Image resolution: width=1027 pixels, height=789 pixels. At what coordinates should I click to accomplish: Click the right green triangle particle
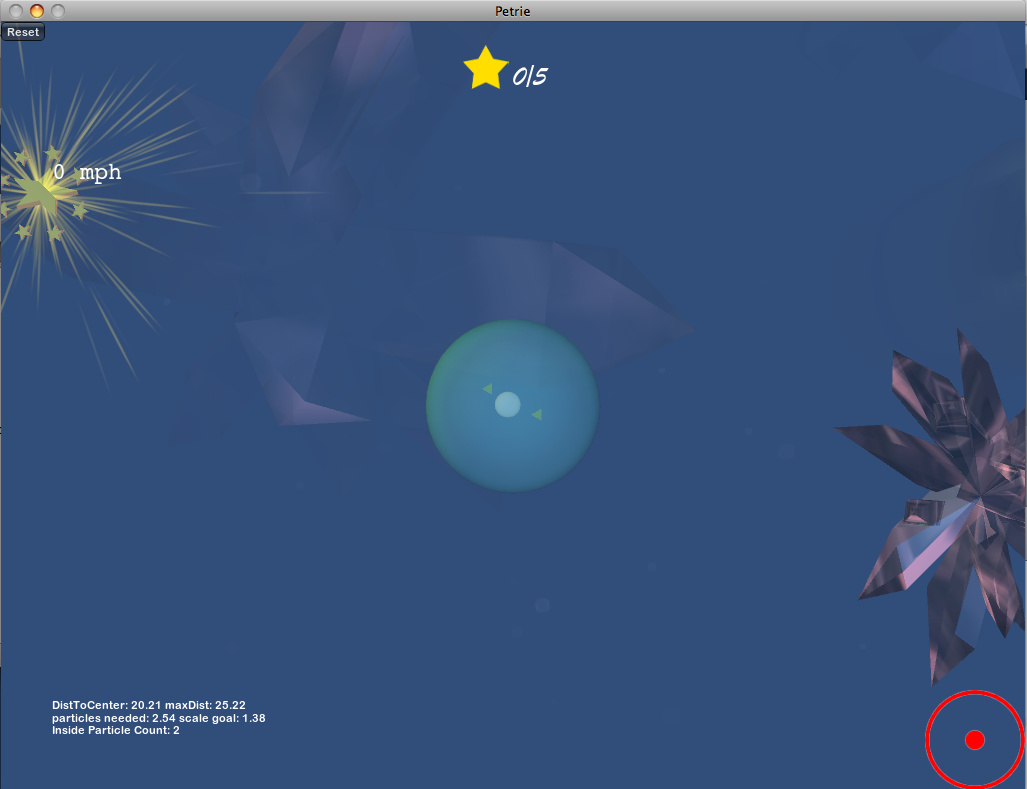[x=537, y=414]
